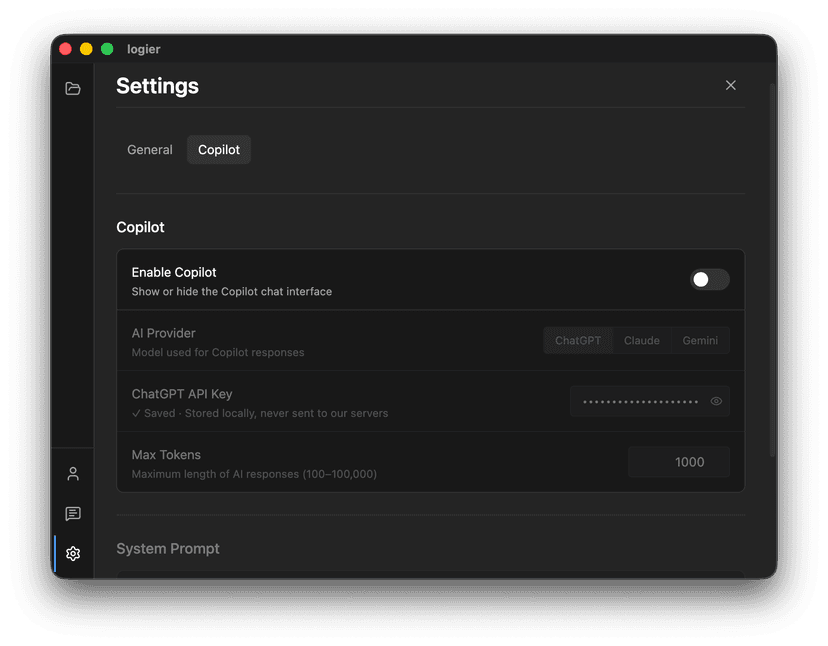Viewport: 828px width, 646px height.
Task: Choose Claude as AI provider
Action: click(x=642, y=341)
